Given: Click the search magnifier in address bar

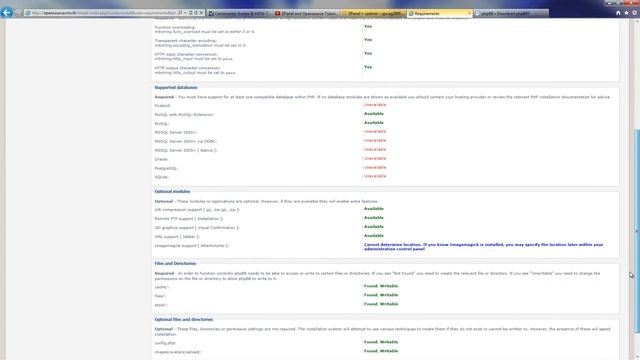Looking at the screenshot, I should 180,13.
